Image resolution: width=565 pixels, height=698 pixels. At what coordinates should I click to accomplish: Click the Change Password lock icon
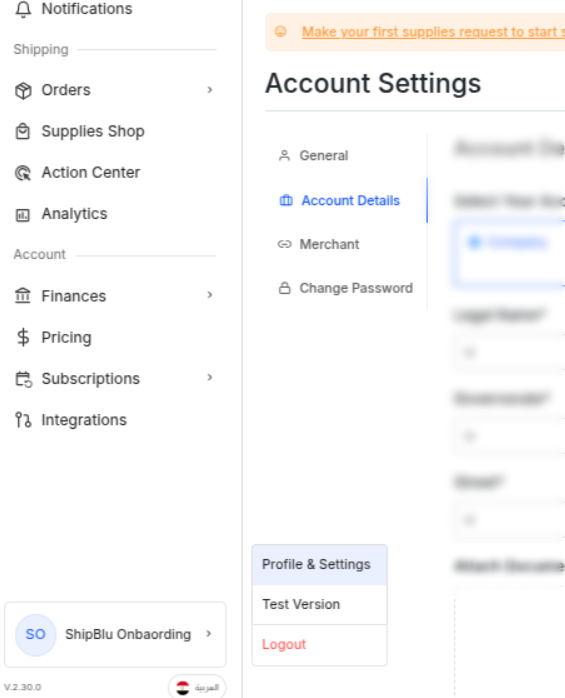pos(285,288)
